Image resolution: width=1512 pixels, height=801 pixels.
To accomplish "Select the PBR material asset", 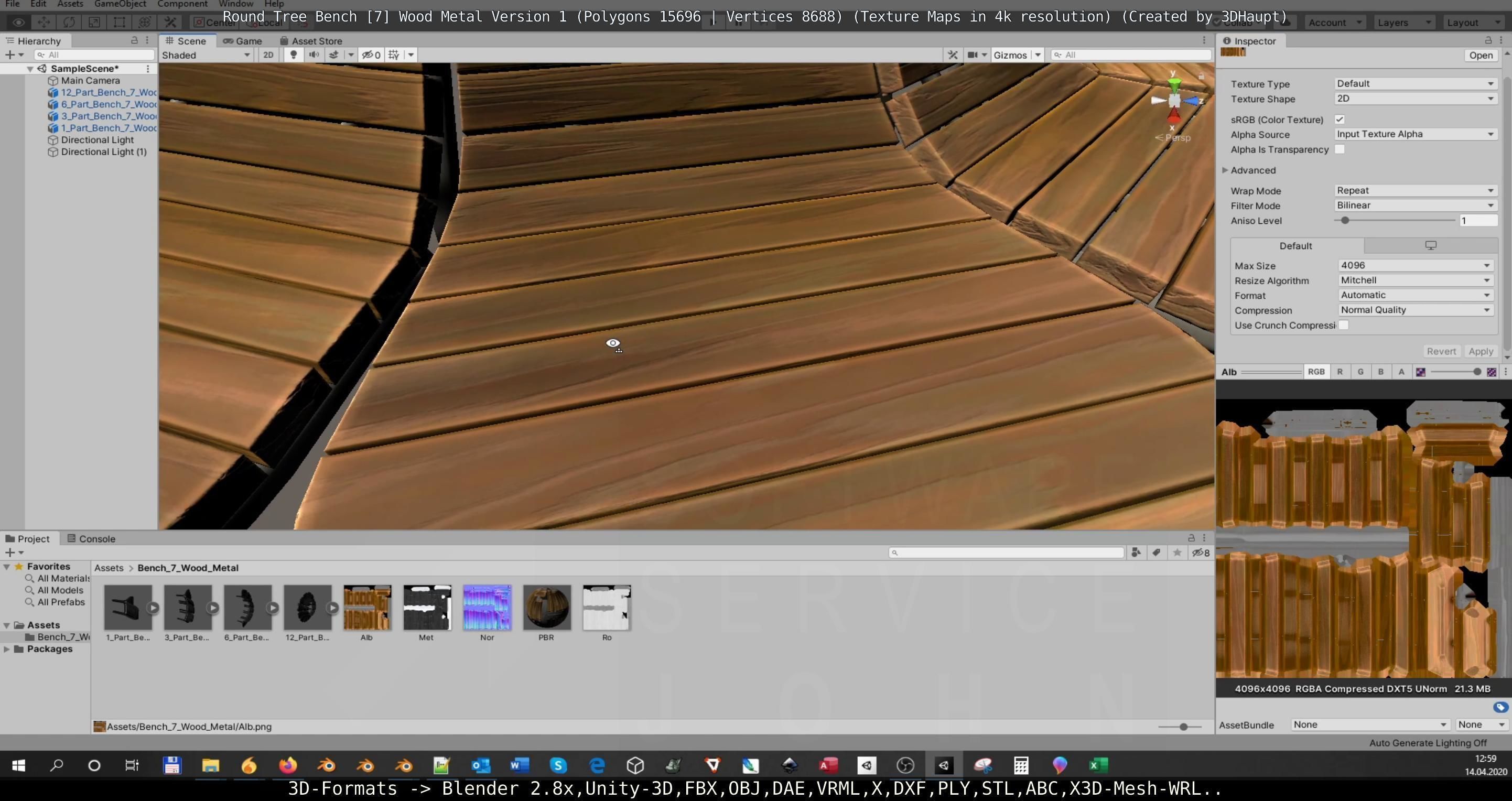I will 546,608.
